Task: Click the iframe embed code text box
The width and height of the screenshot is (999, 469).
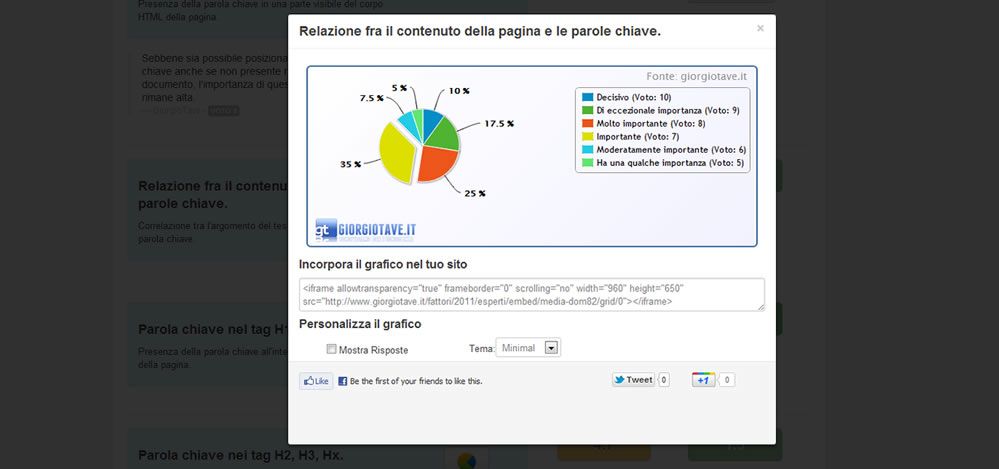Action: pos(531,294)
